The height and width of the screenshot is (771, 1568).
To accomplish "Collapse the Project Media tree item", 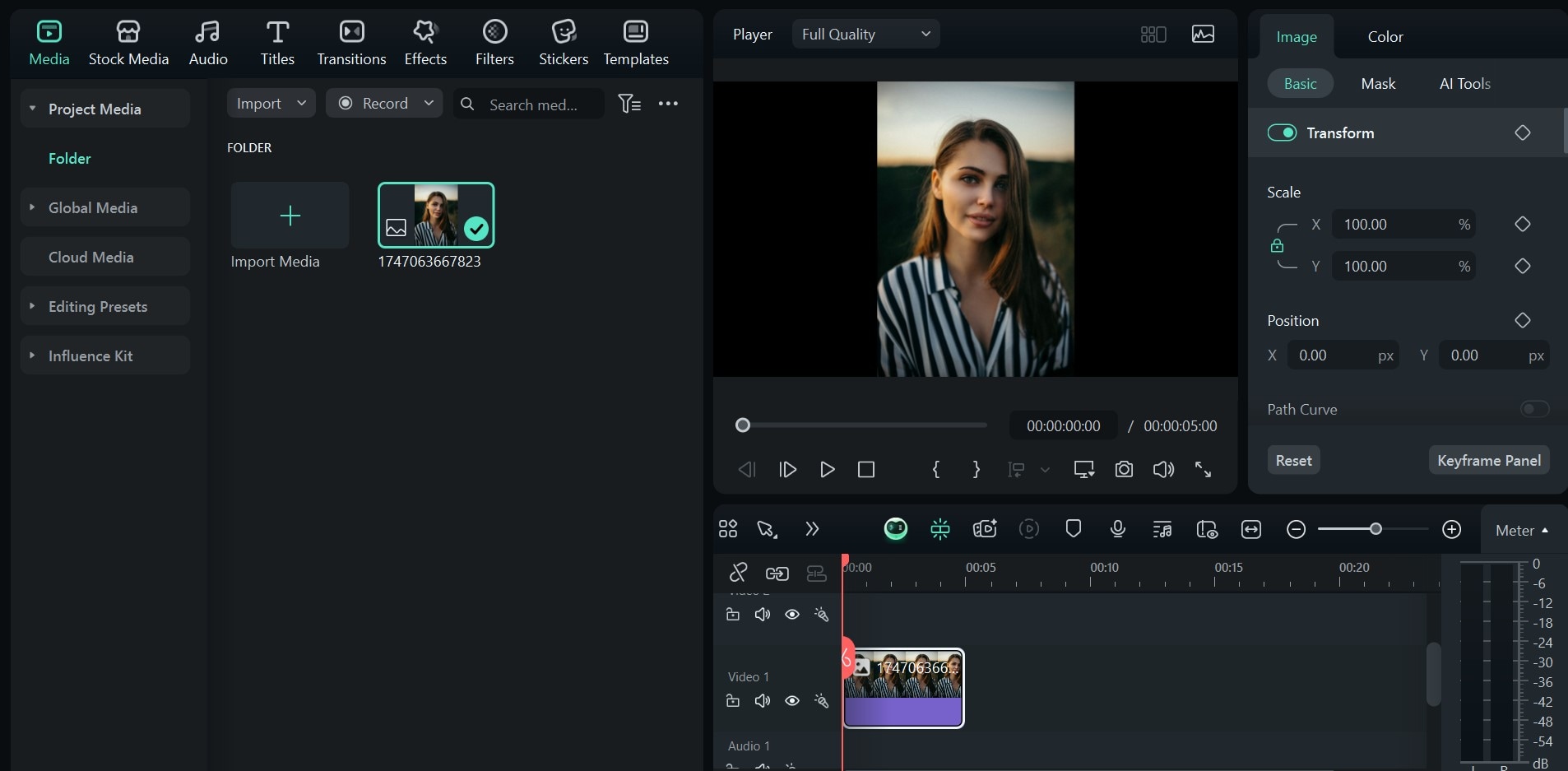I will coord(33,108).
